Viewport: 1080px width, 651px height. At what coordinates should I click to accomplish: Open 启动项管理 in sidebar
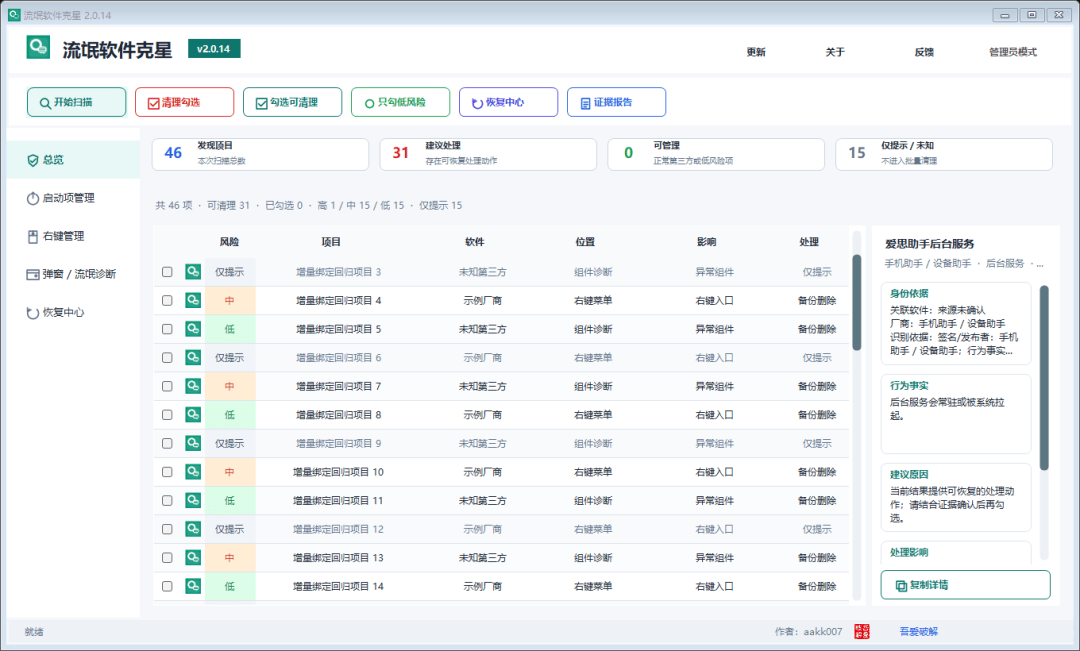tap(74, 198)
